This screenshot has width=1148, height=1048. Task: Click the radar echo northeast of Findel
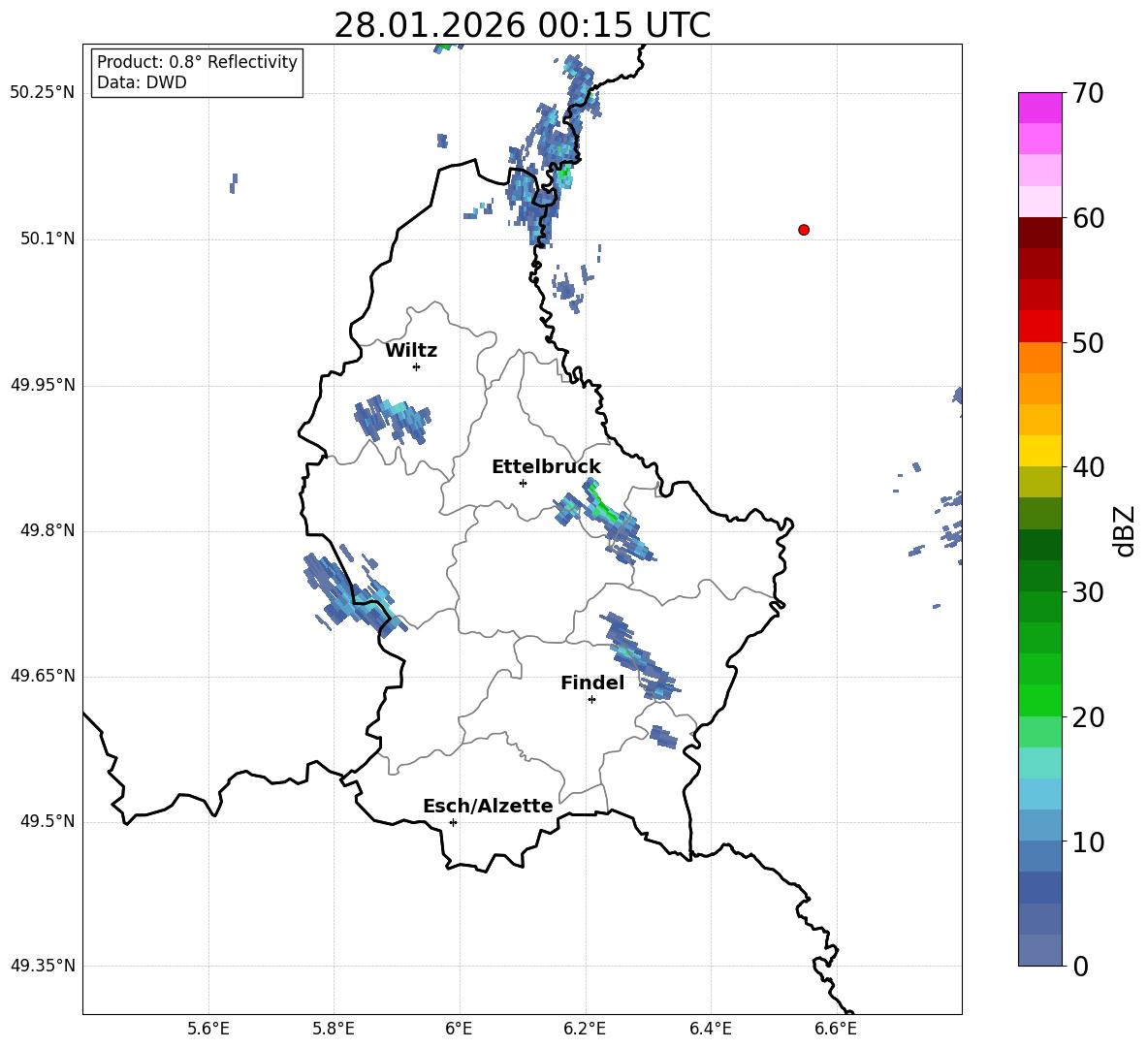click(638, 656)
